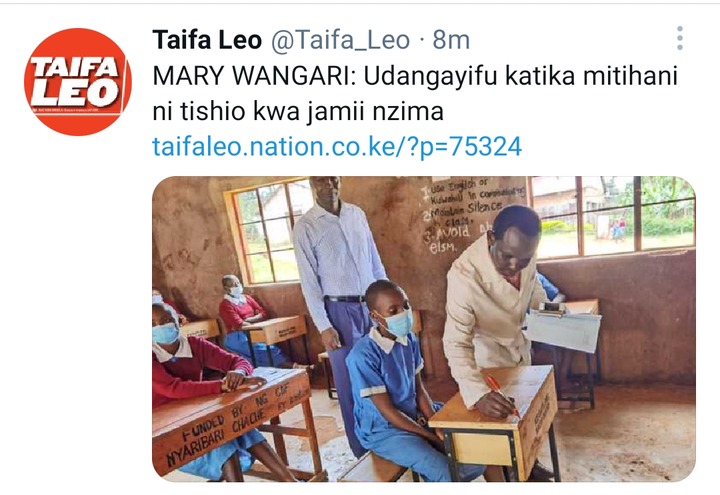Viewport: 720px width, 495px height.
Task: Click the 8m tweet timestamp
Action: coord(451,40)
